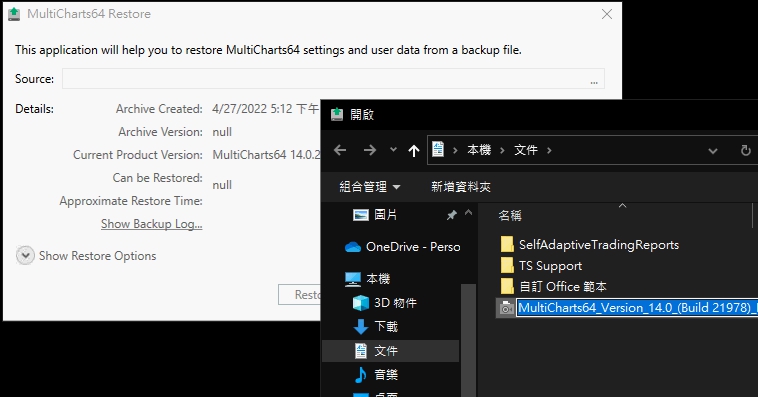The height and width of the screenshot is (397, 758).
Task: Close the MultiCharts64 Restore window
Action: [x=607, y=14]
